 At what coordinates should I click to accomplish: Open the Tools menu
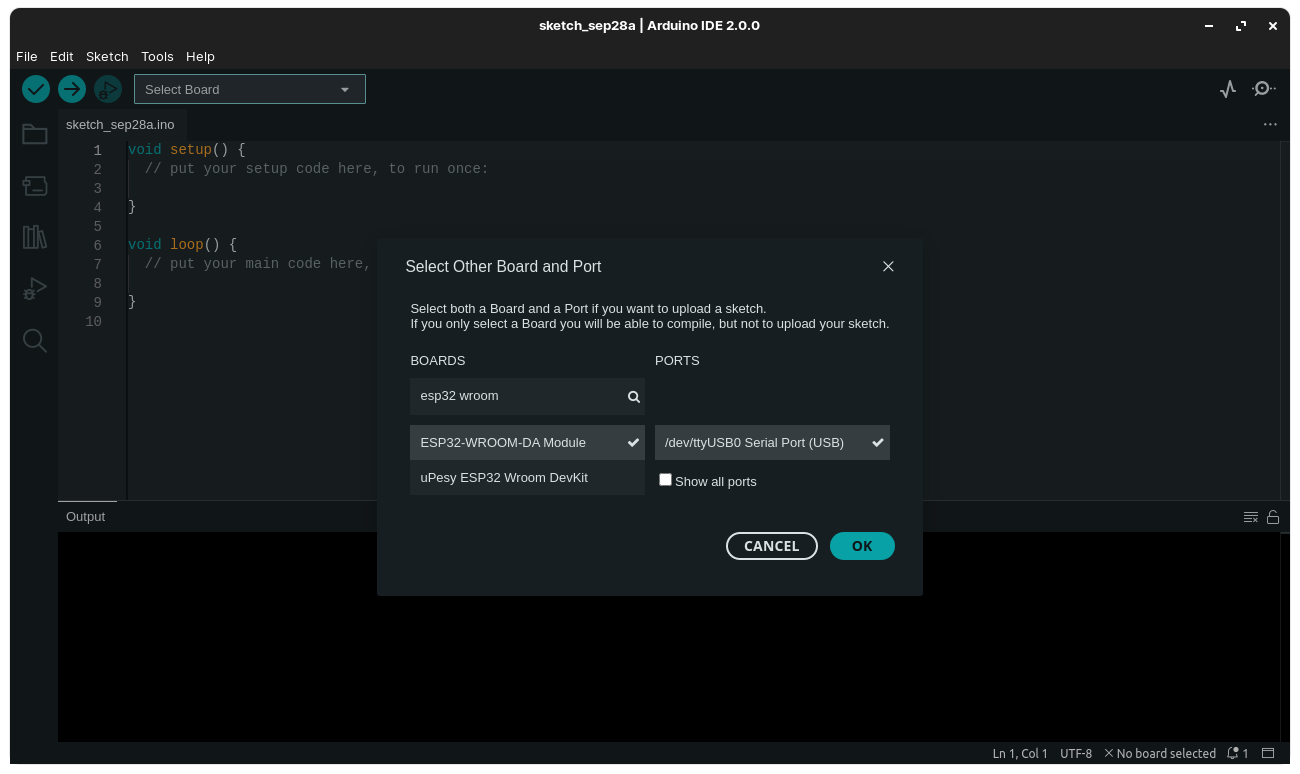pos(157,56)
